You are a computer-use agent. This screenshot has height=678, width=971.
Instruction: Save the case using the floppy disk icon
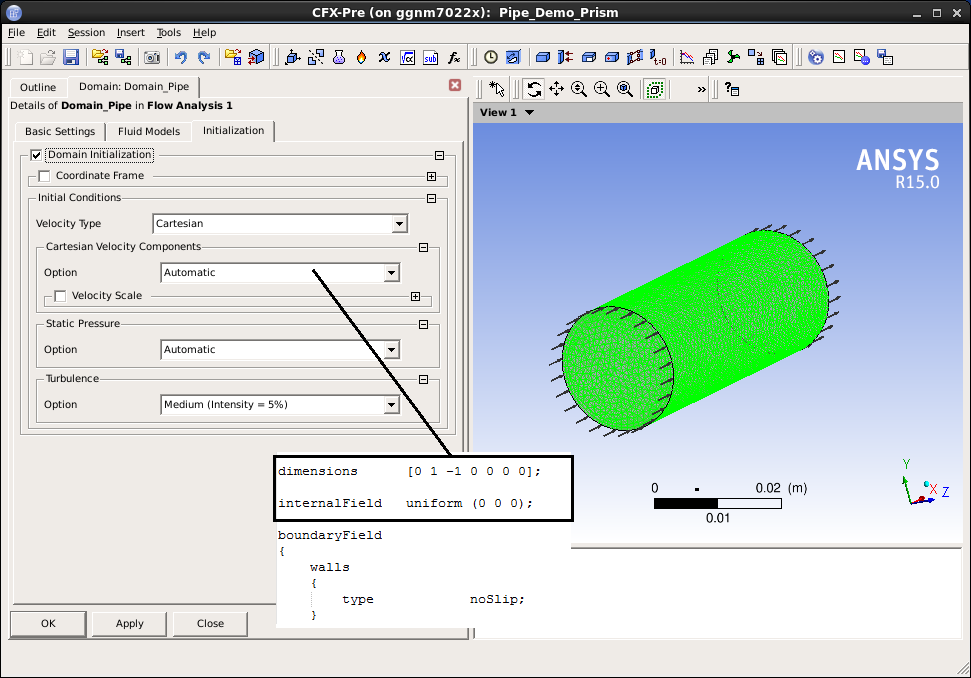(71, 58)
